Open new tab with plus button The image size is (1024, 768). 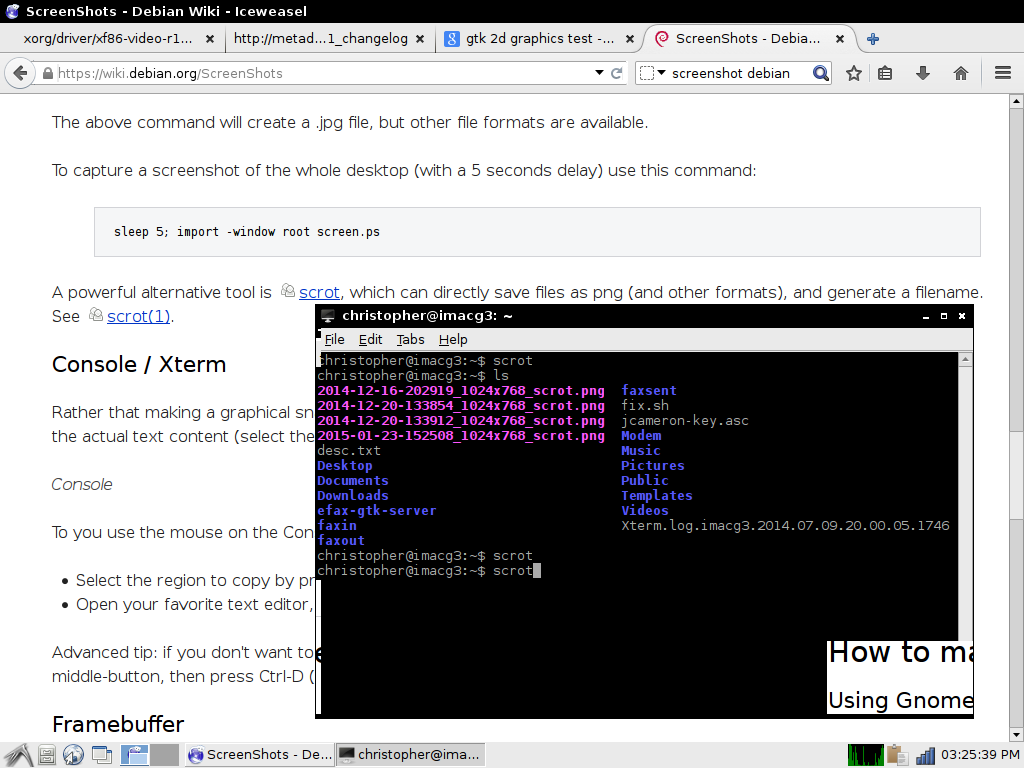click(873, 39)
